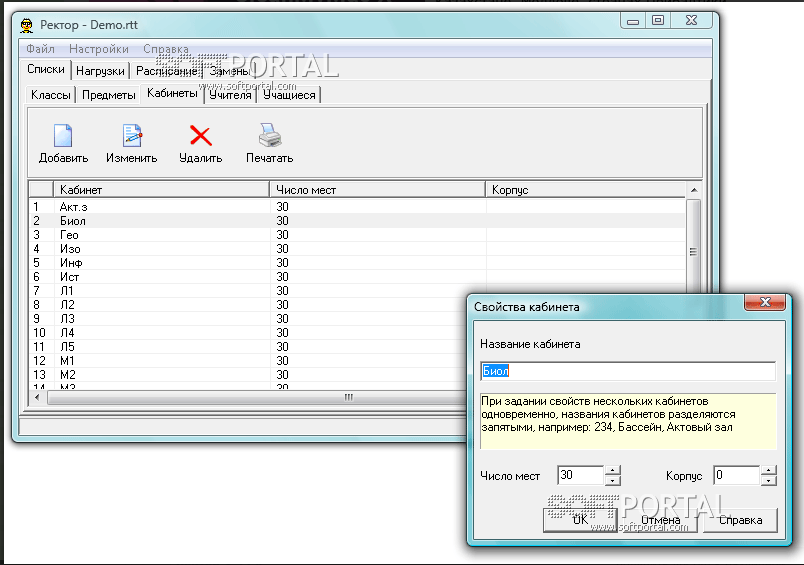Select the Акт.з row
Image resolution: width=804 pixels, height=565 pixels.
(357, 207)
